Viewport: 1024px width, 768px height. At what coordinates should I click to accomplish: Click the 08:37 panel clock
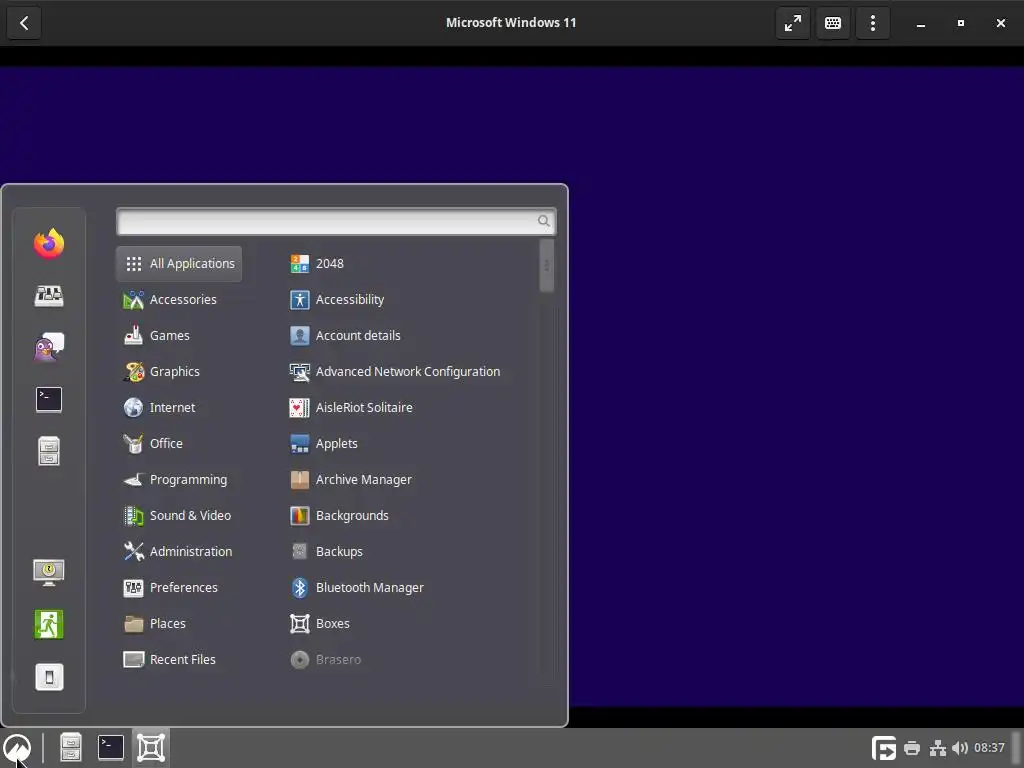click(x=989, y=748)
